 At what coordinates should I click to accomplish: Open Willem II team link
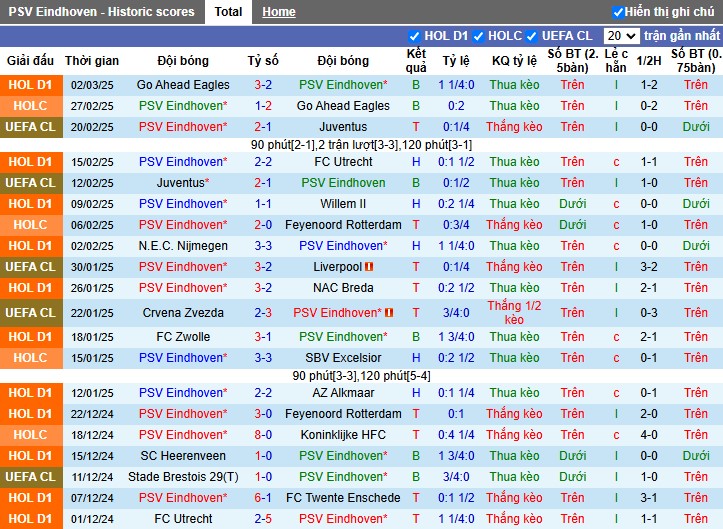point(343,204)
